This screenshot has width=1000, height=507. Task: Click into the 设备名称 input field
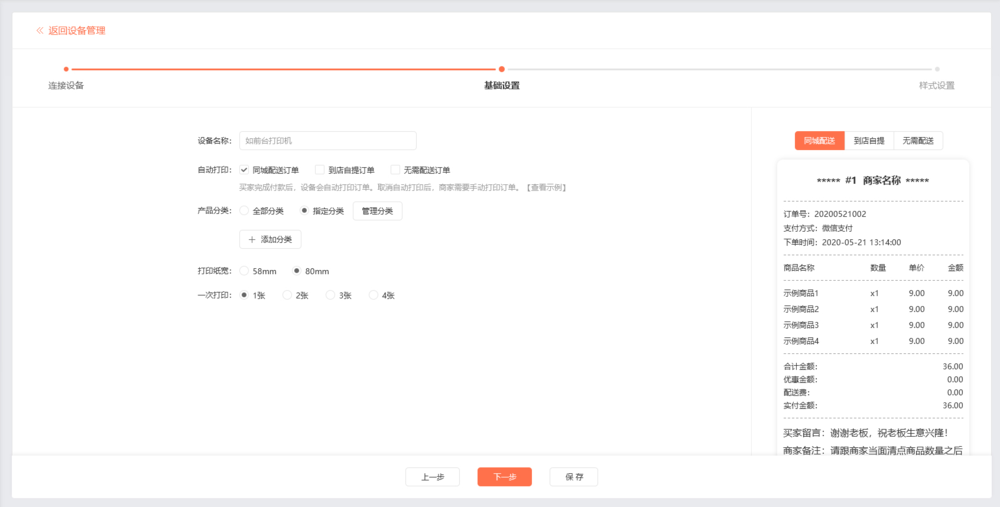tap(327, 141)
